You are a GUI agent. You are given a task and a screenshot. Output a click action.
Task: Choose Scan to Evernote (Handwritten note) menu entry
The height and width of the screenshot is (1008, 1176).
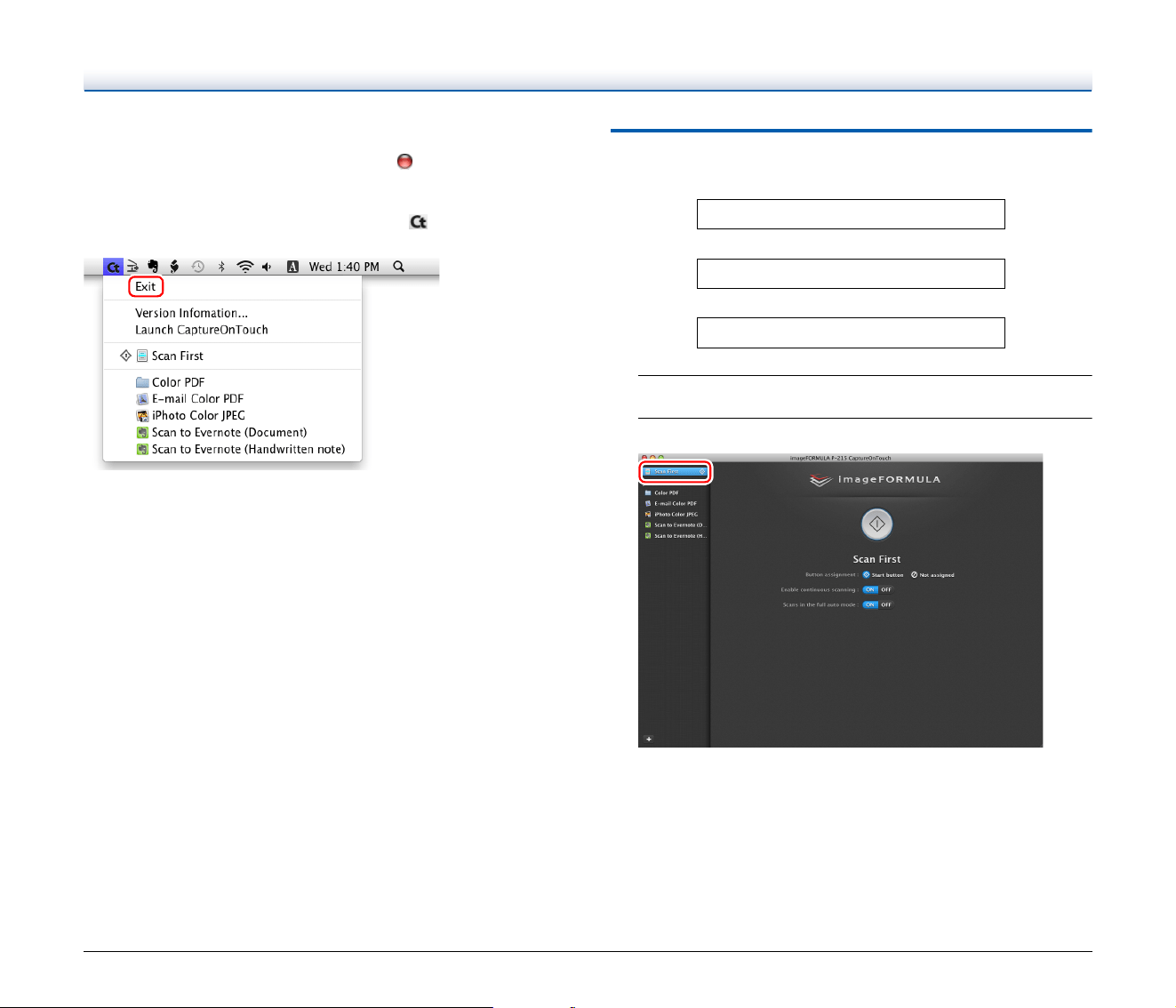point(249,450)
